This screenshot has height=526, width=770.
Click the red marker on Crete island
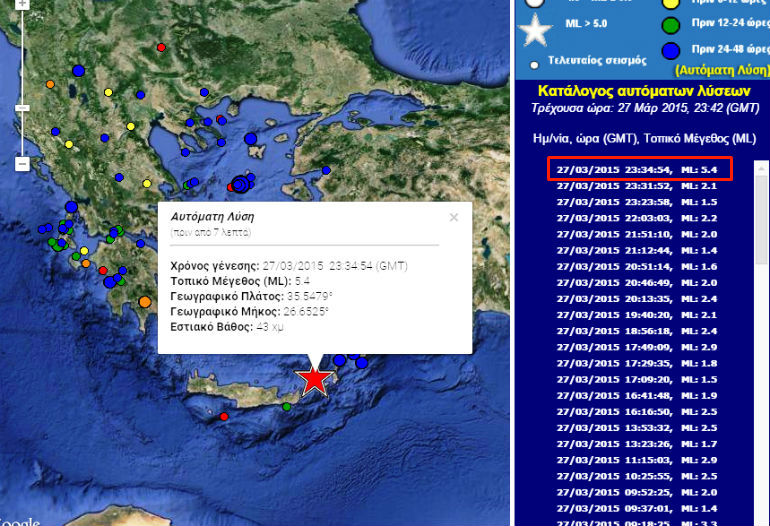[224, 416]
